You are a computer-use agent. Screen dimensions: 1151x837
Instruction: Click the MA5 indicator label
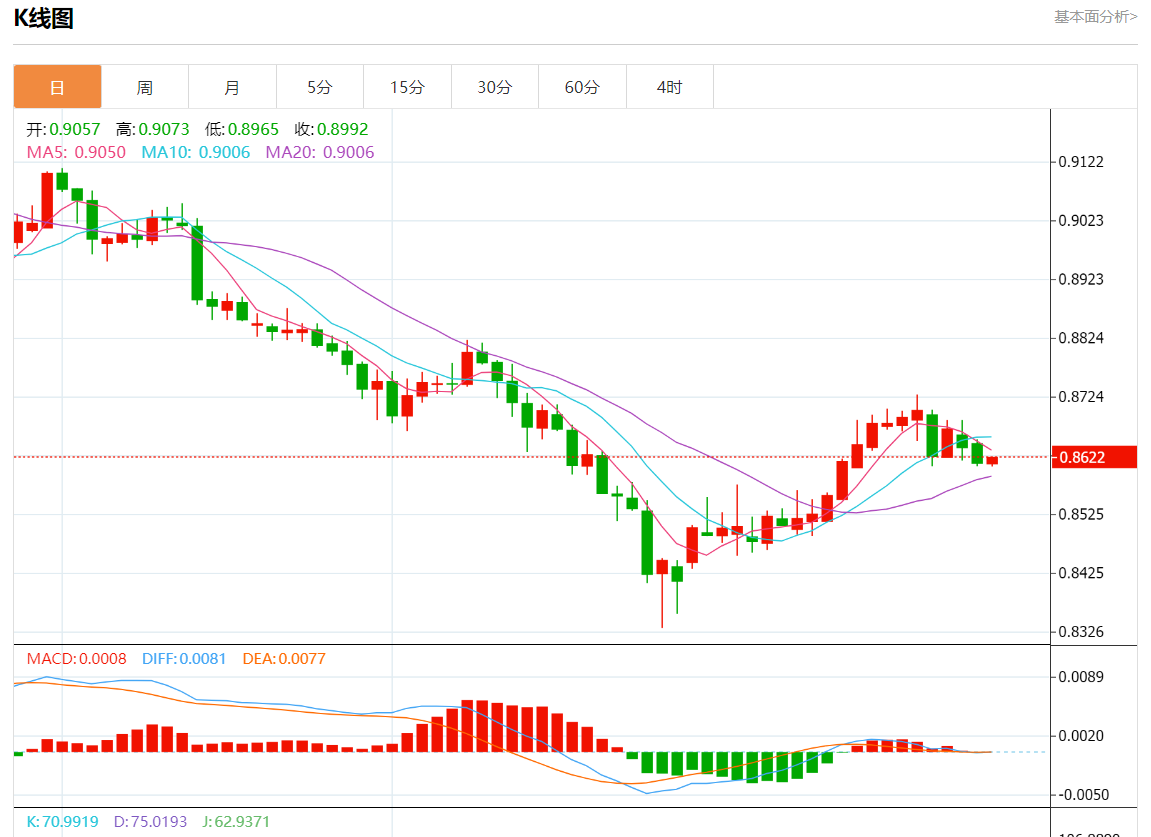pos(76,152)
